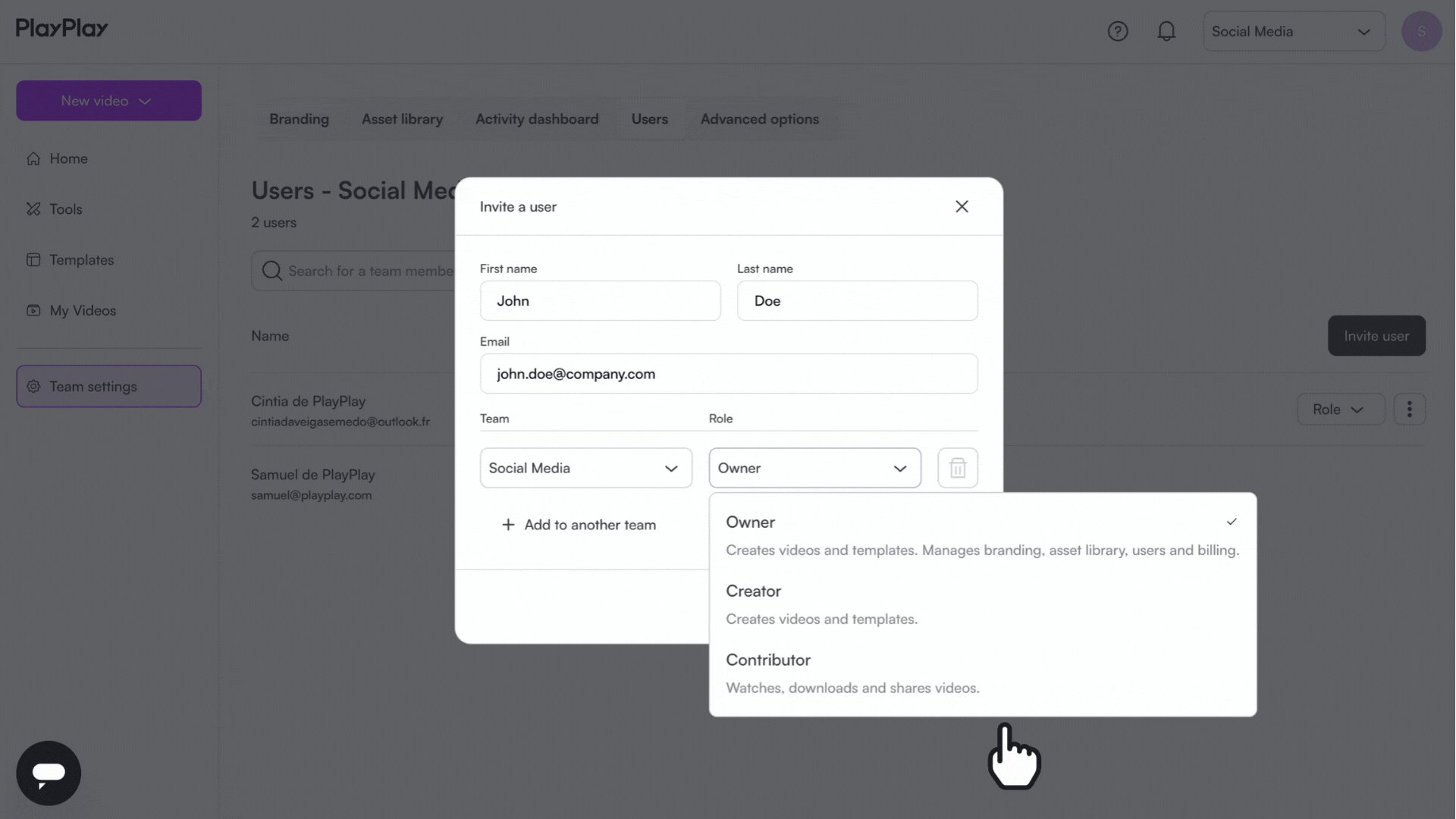Open the notifications bell icon
The width and height of the screenshot is (1456, 819).
coord(1166,31)
